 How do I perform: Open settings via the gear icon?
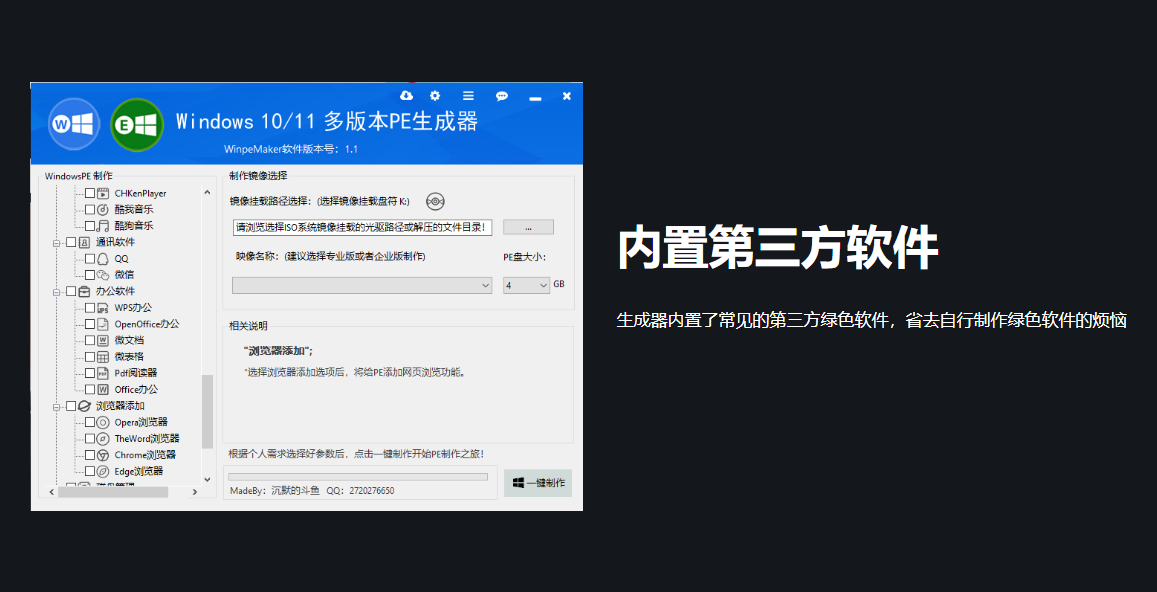click(x=435, y=96)
